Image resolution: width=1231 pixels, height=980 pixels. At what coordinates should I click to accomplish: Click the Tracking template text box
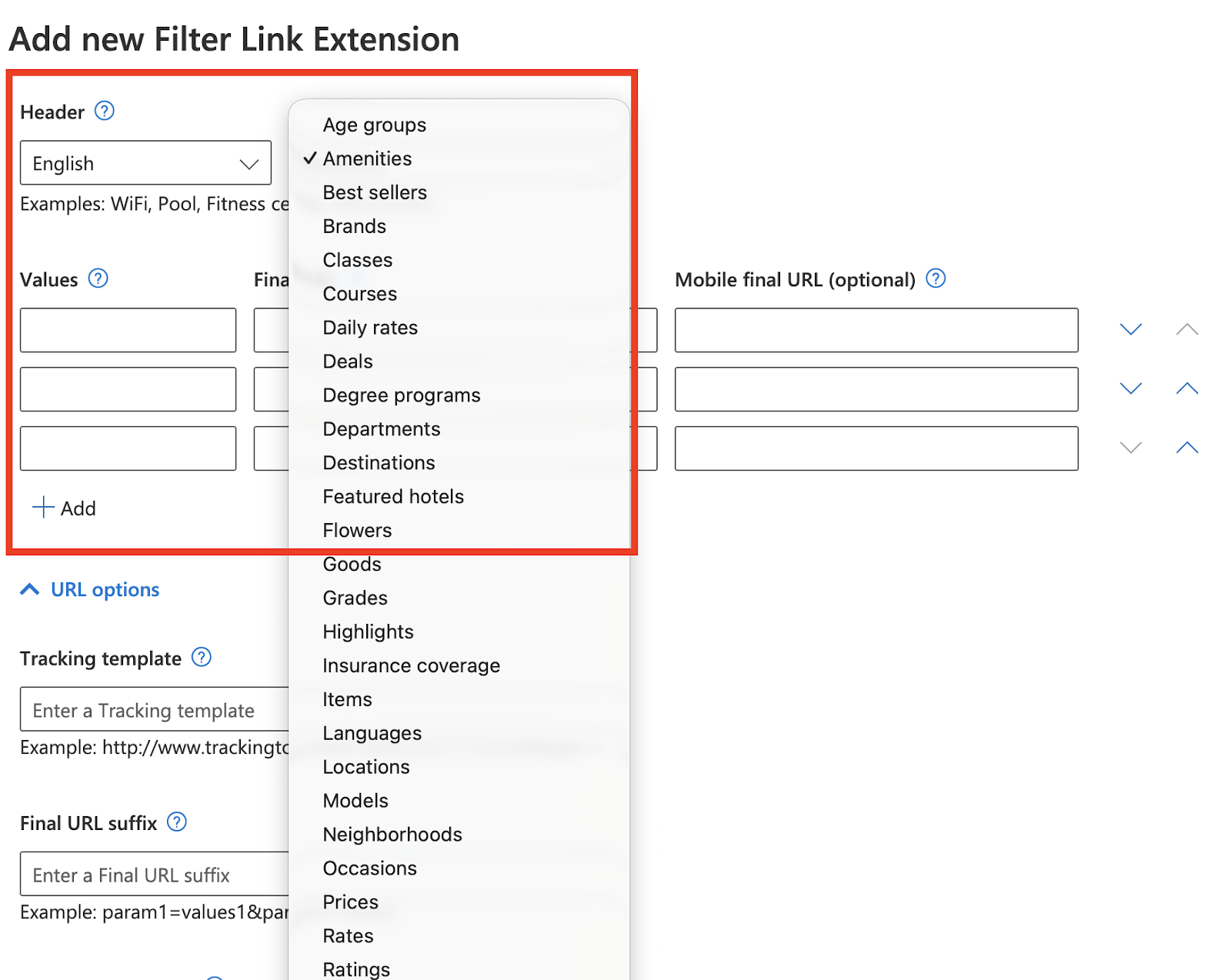point(154,710)
